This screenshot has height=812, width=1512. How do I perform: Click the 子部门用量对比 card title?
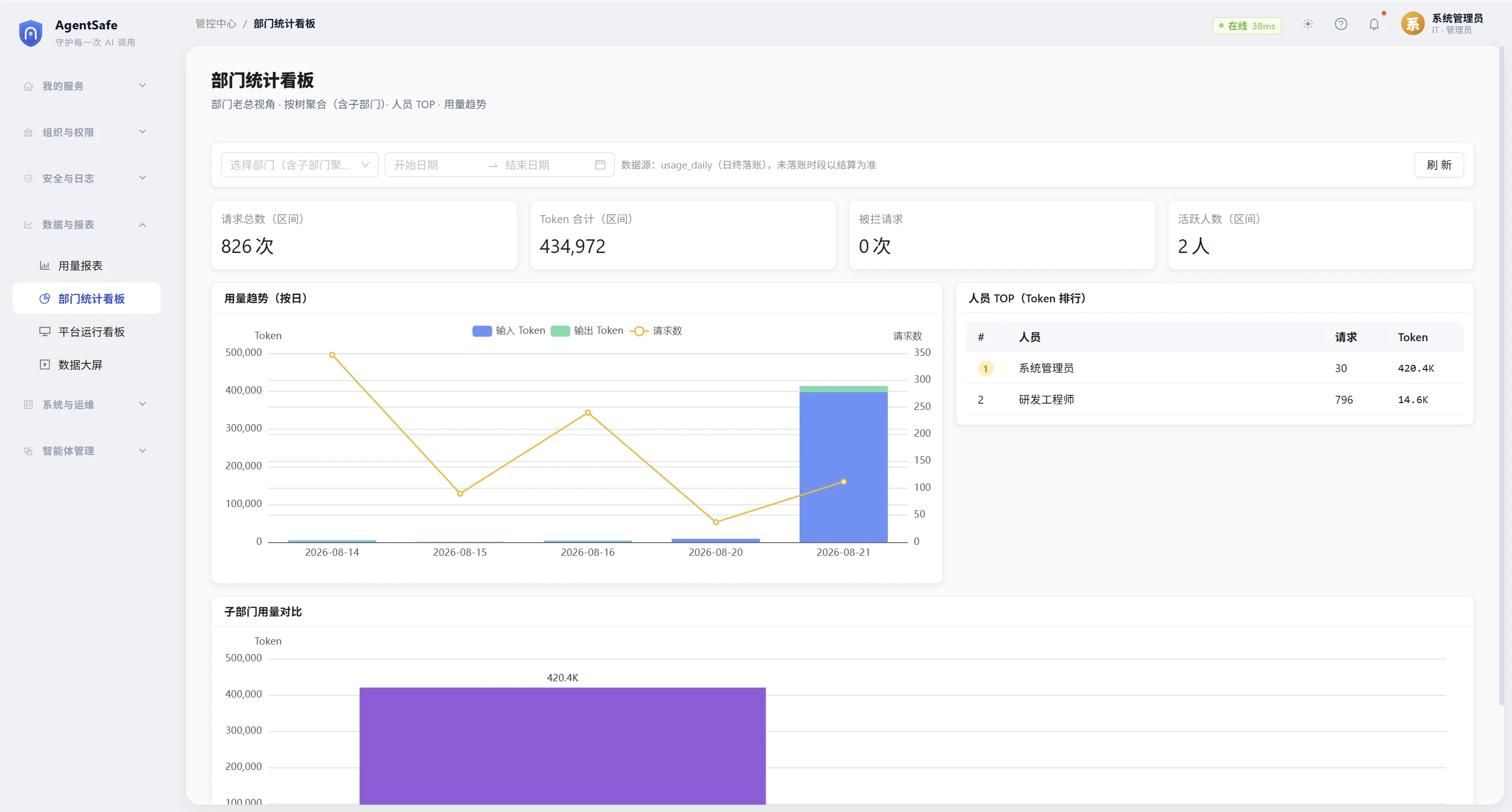coord(262,611)
